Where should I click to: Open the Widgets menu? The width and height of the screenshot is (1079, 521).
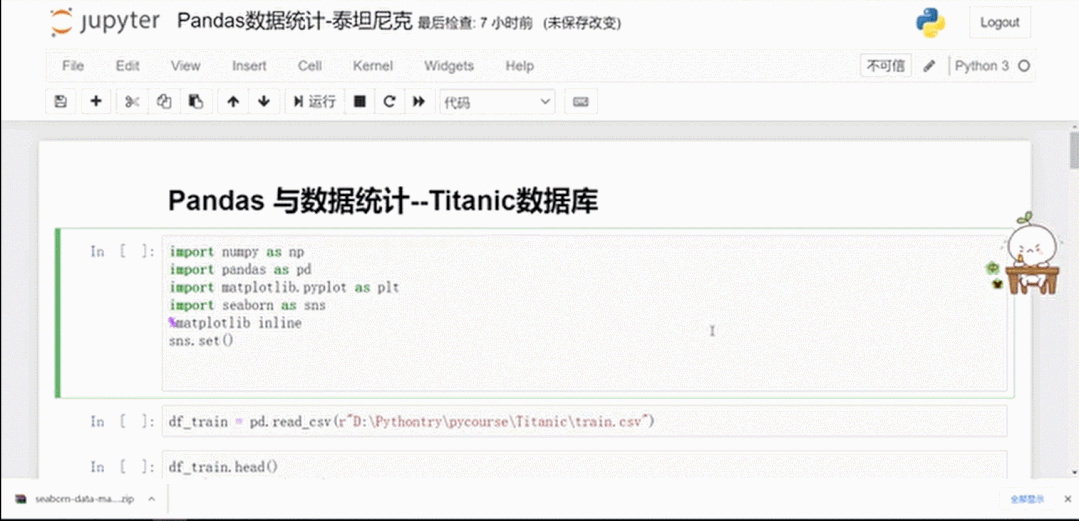[449, 66]
